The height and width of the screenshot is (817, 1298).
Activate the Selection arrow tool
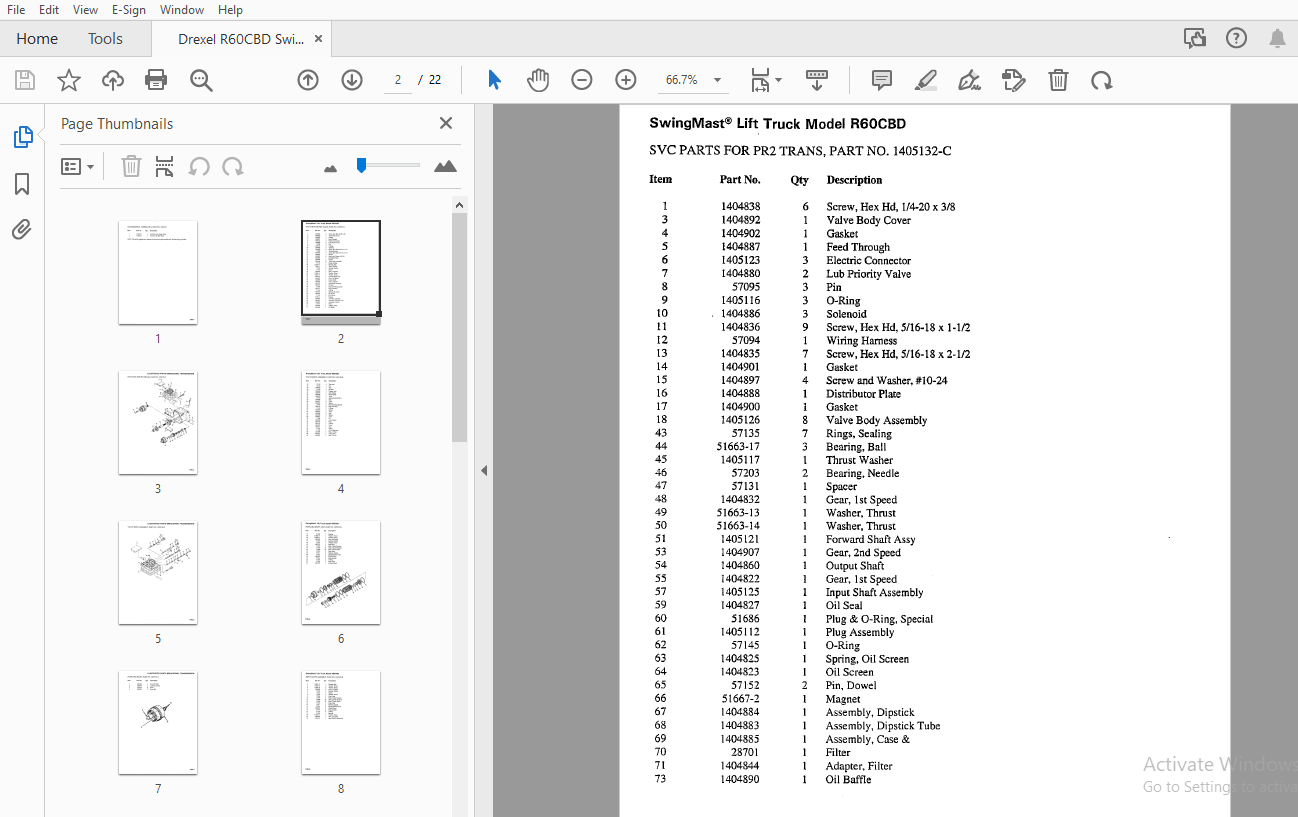pyautogui.click(x=494, y=80)
